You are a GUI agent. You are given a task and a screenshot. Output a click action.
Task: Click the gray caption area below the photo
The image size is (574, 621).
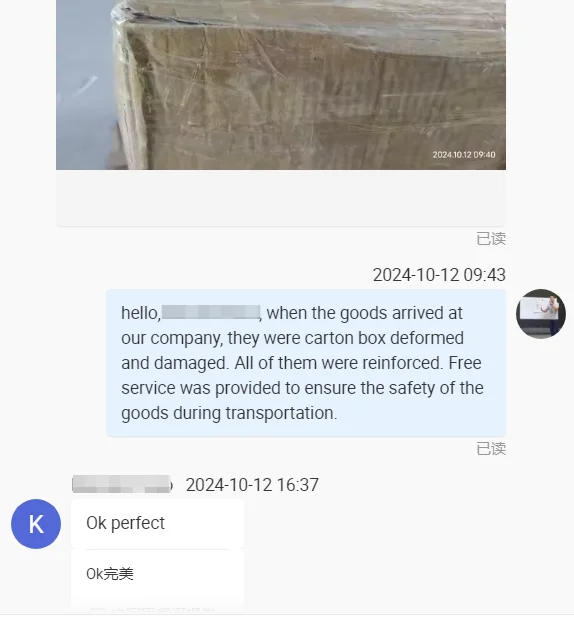pos(281,198)
